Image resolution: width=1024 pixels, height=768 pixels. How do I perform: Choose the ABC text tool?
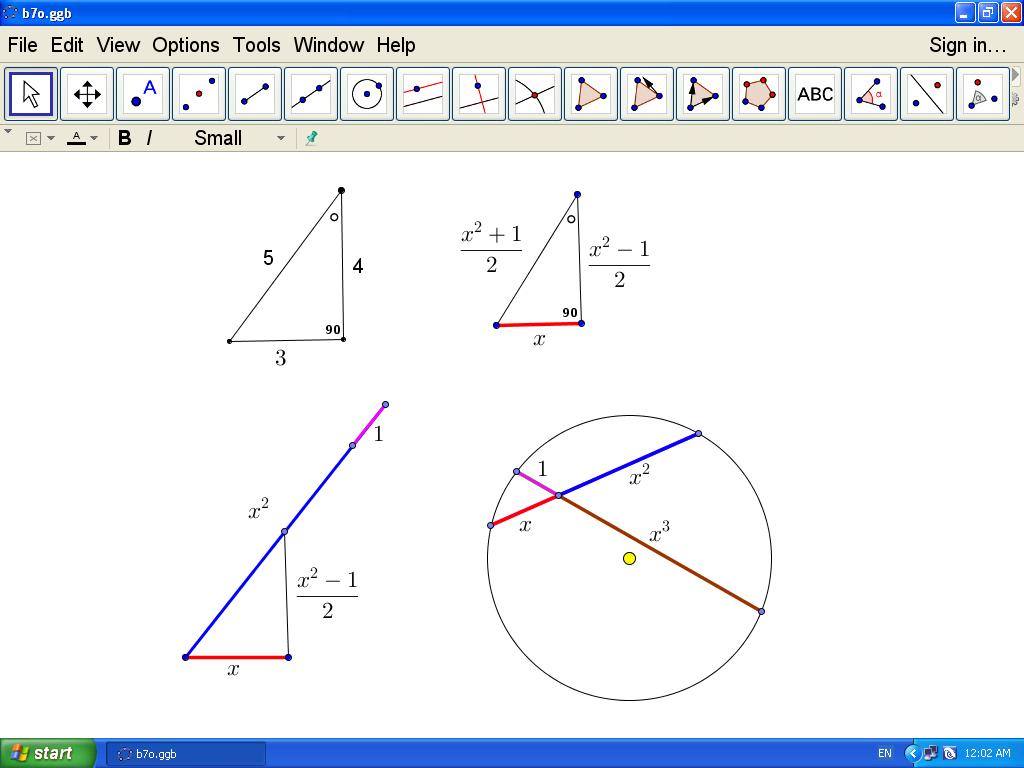tap(815, 94)
